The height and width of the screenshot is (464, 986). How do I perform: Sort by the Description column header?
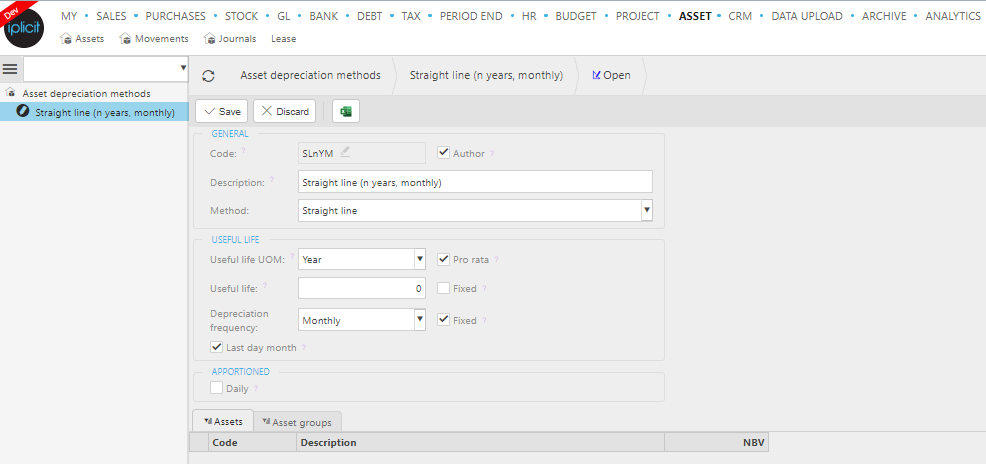pyautogui.click(x=480, y=443)
